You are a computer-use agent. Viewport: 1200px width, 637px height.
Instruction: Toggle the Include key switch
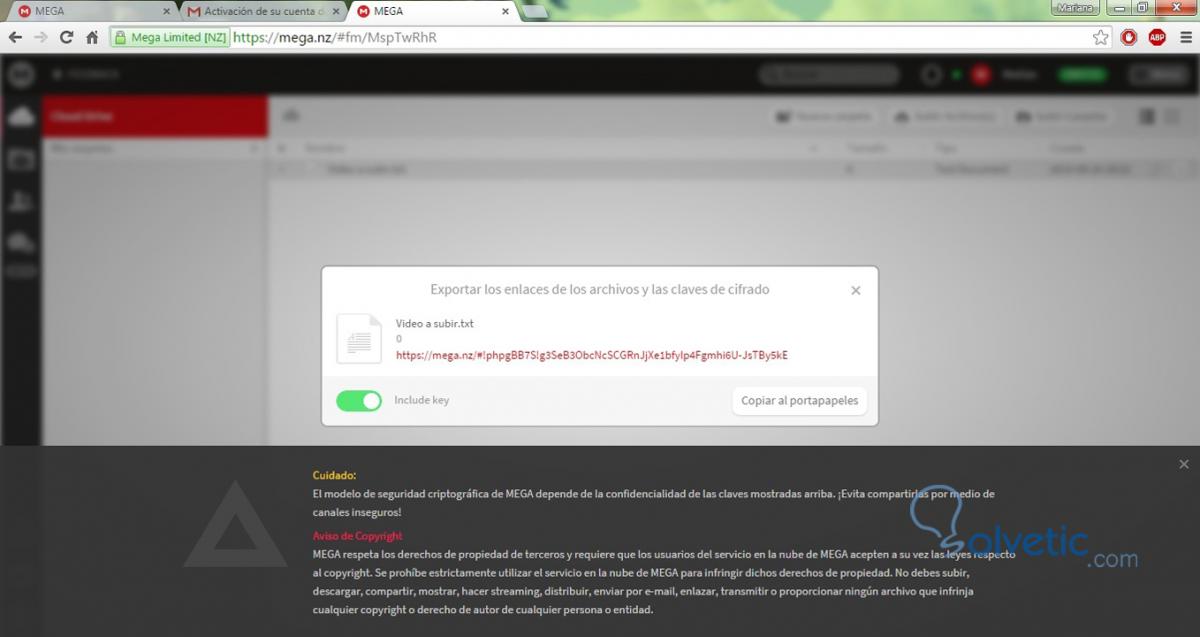point(359,400)
